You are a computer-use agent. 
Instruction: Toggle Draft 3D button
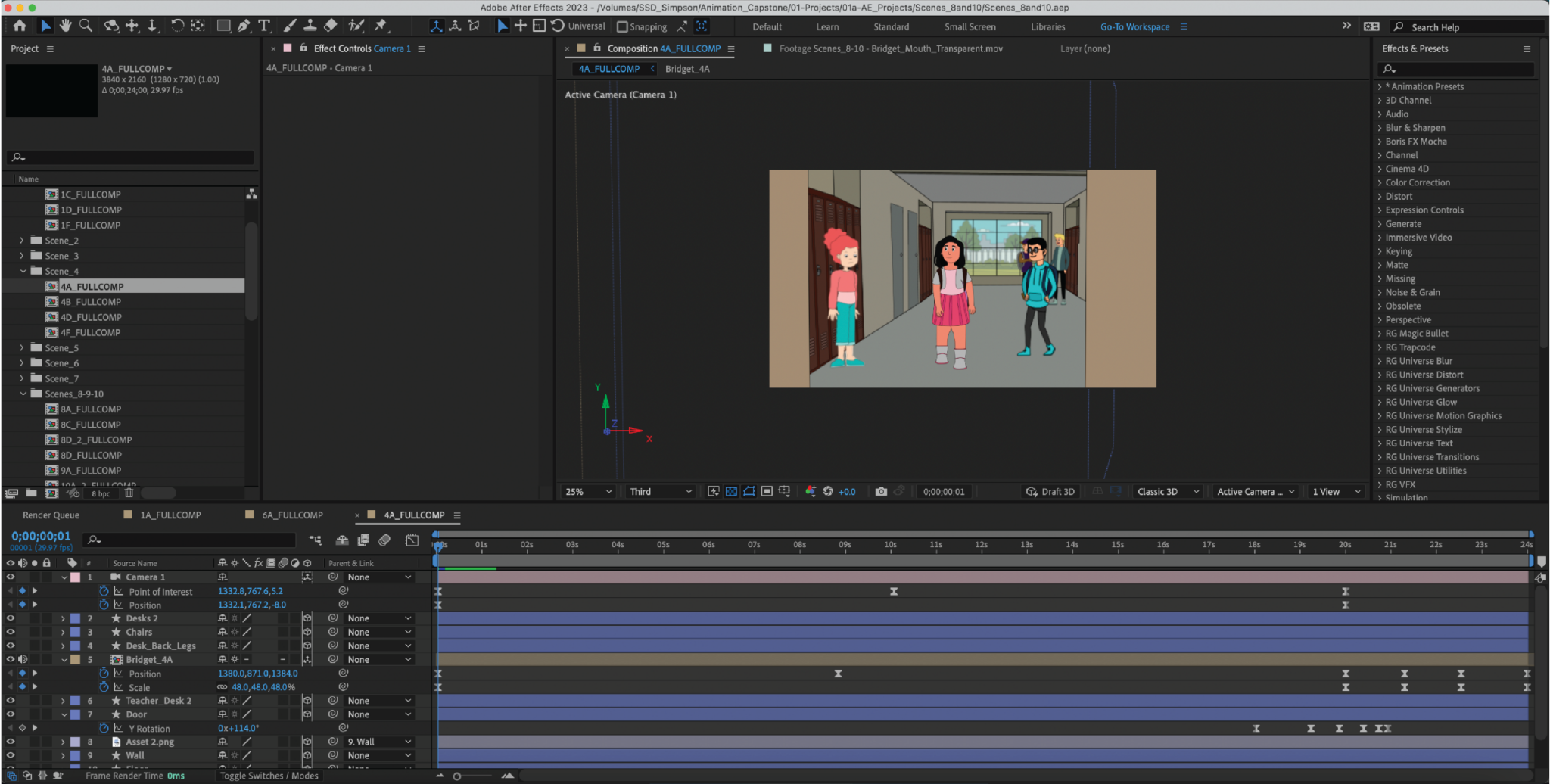click(x=1050, y=492)
